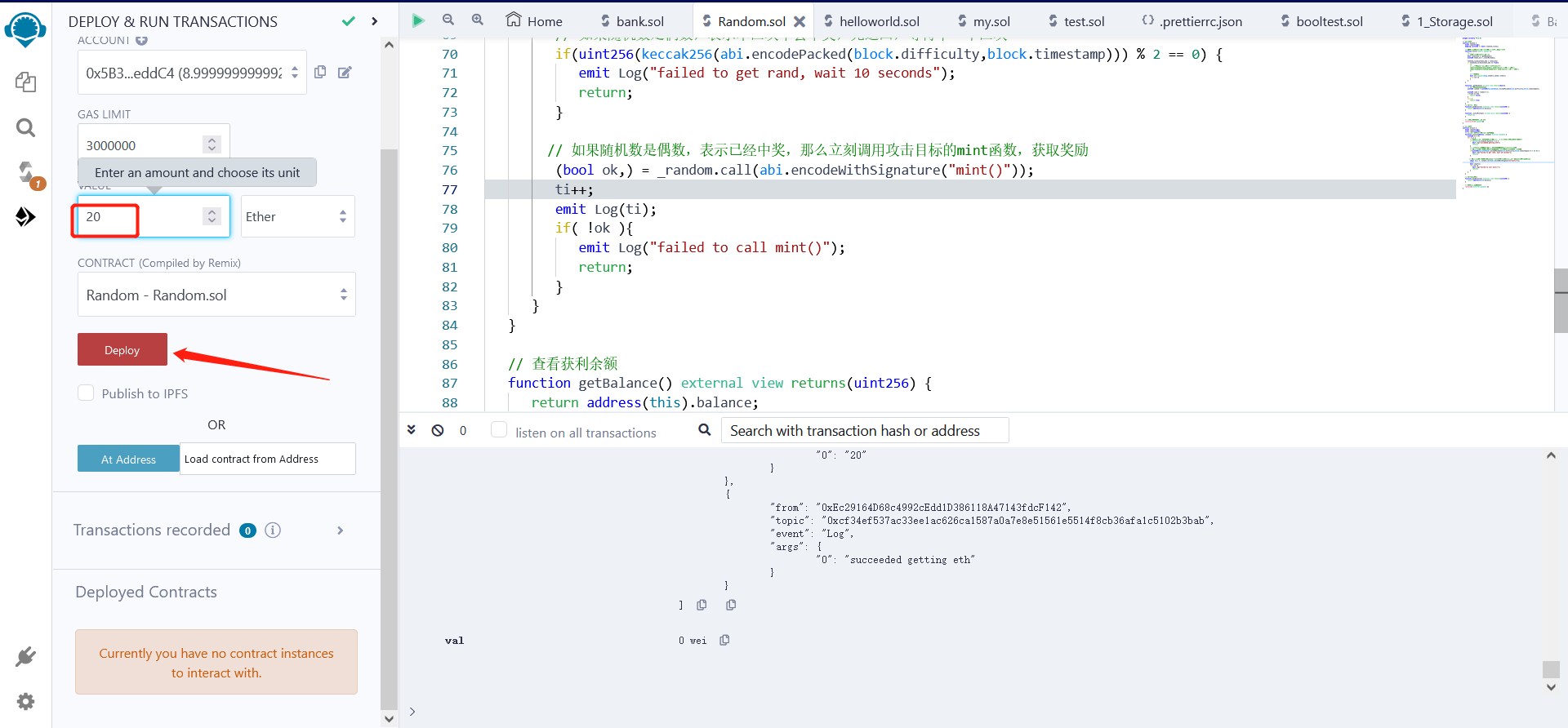Click the green run script play icon
Viewport: 1568px width, 728px height.
click(x=418, y=20)
